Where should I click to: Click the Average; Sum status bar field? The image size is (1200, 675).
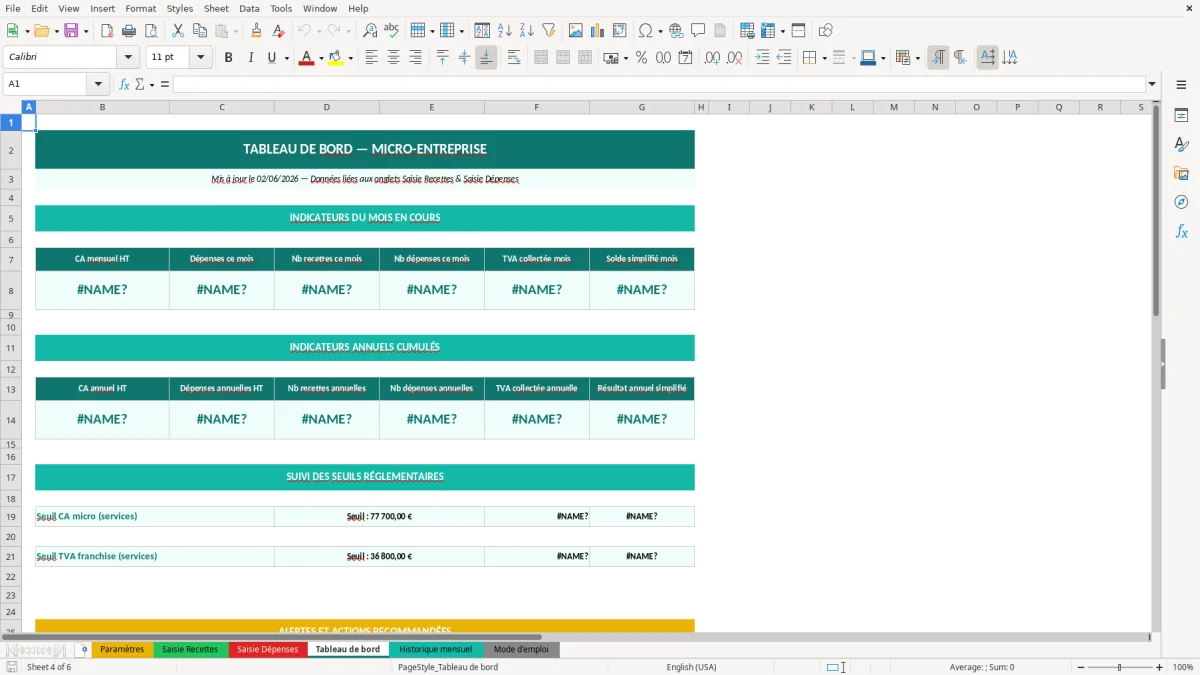click(982, 667)
